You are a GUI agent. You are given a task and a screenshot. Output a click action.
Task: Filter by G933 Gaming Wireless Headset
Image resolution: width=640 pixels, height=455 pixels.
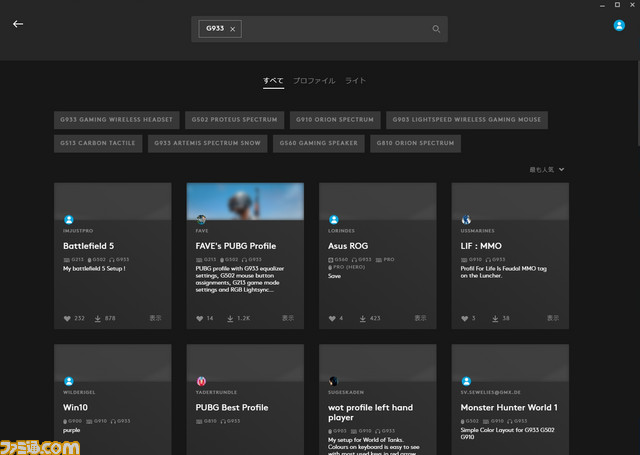click(116, 120)
